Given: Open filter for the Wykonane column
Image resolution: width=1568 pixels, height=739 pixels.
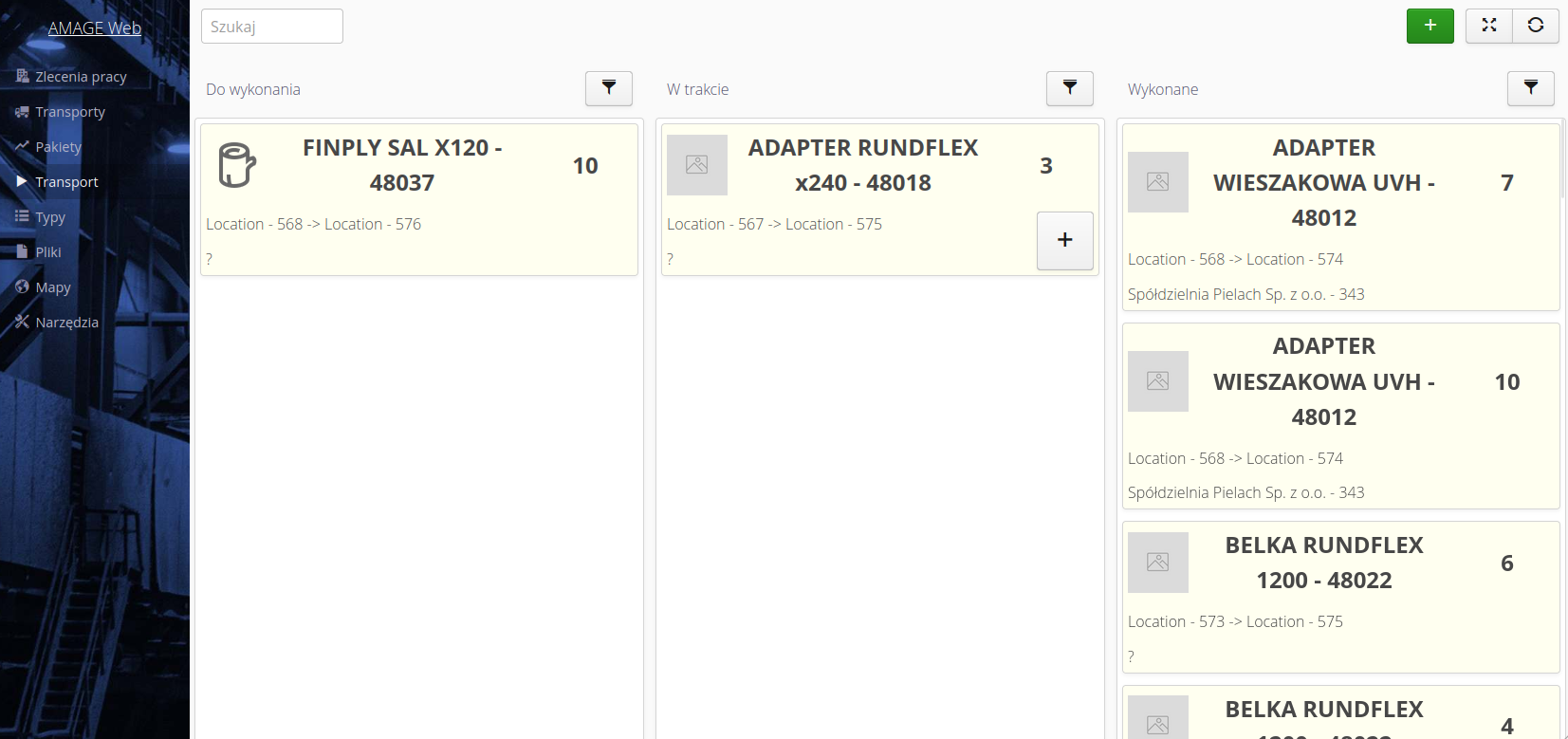Looking at the screenshot, I should (1530, 88).
